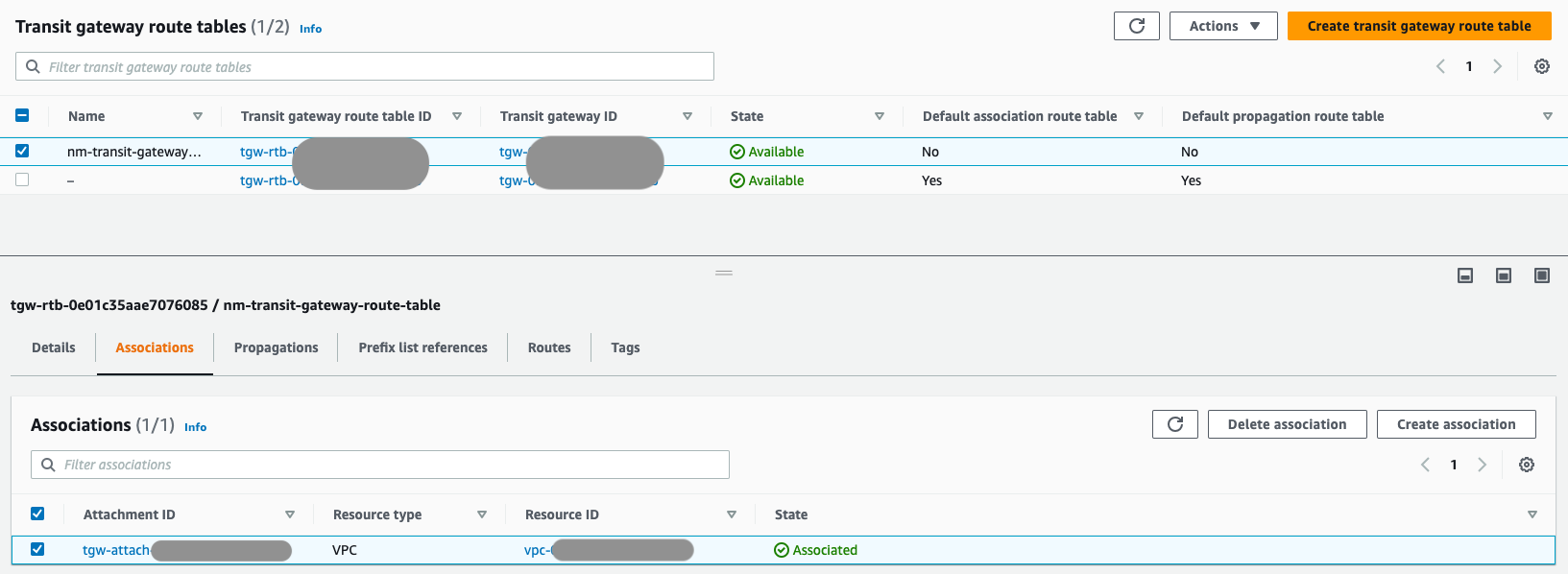Sort route tables by State column
This screenshot has width=1568, height=574.
(880, 116)
